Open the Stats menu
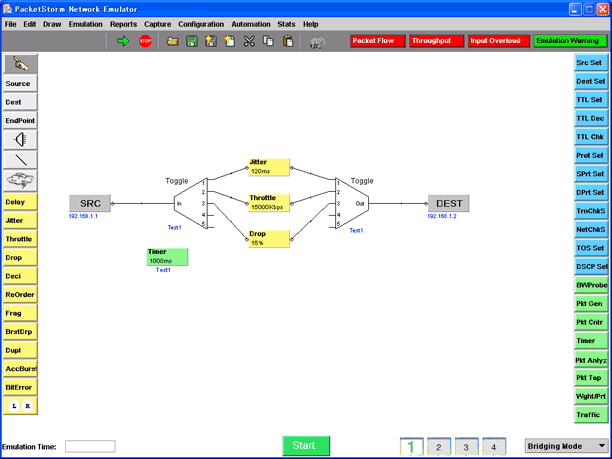The image size is (612, 459). pyautogui.click(x=286, y=24)
